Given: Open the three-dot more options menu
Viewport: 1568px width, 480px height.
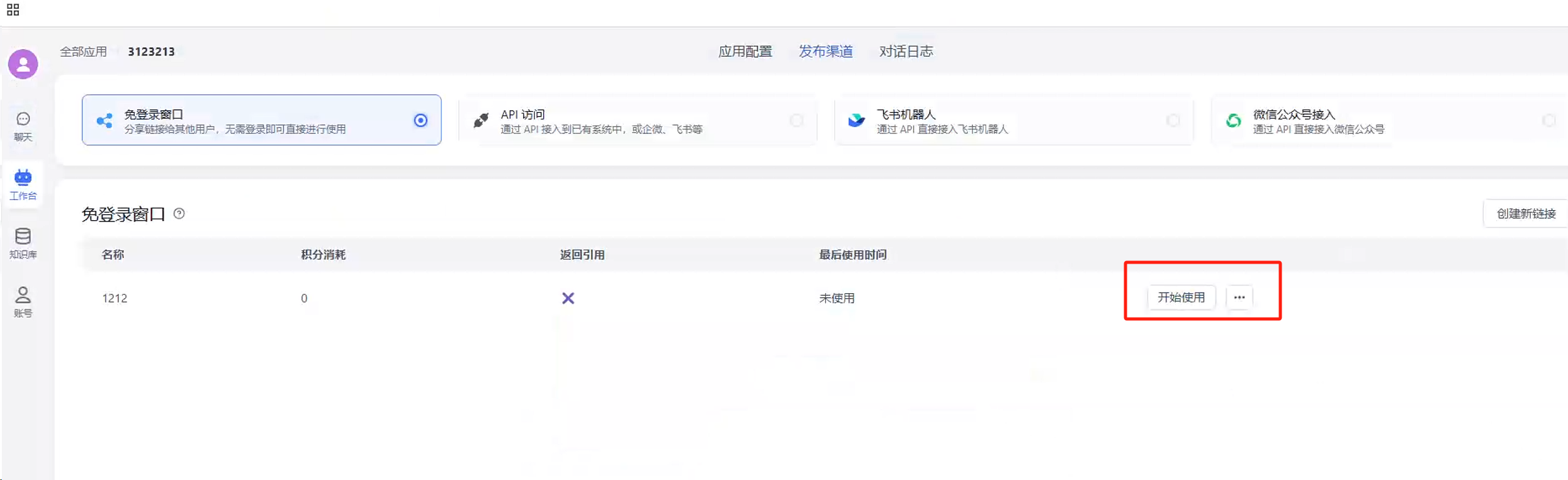Looking at the screenshot, I should (1239, 298).
